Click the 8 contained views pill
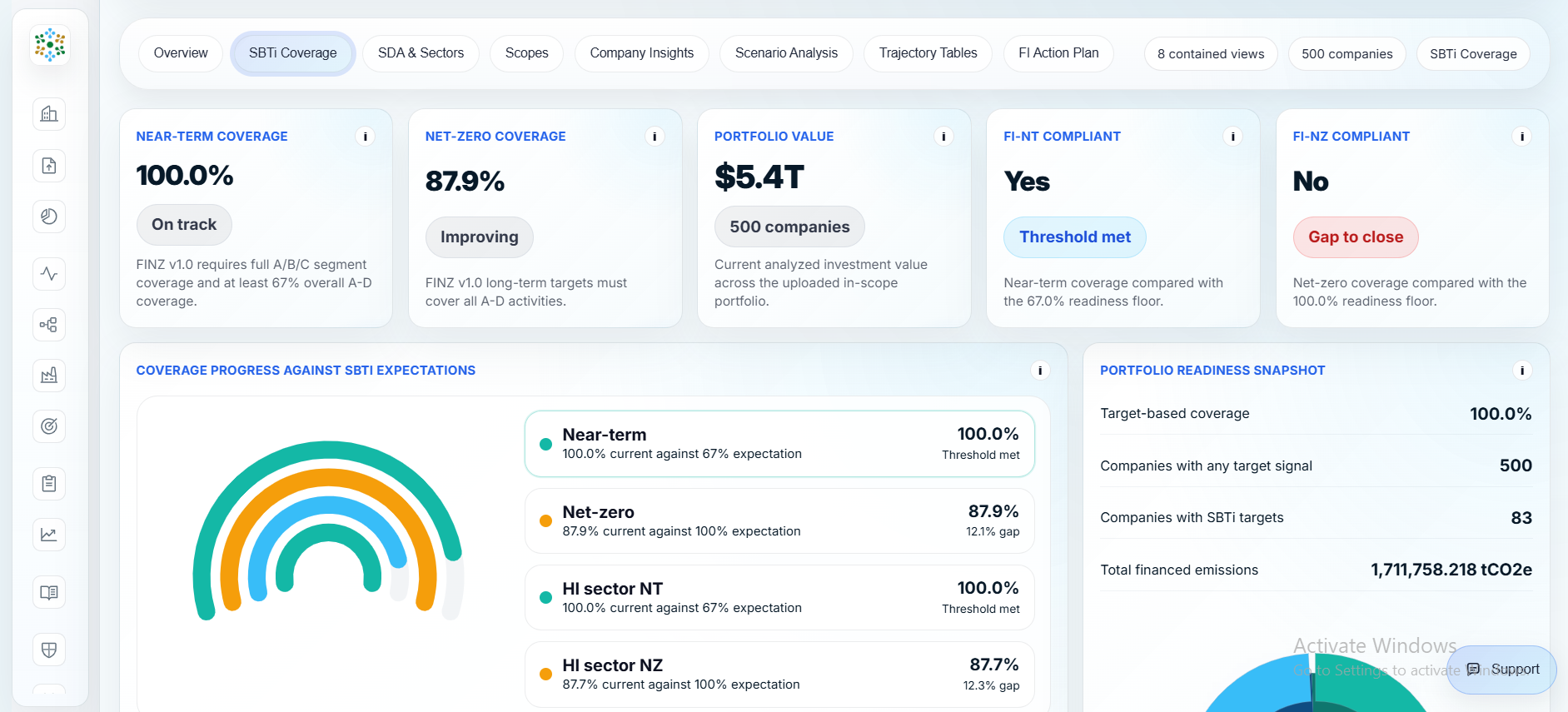This screenshot has width=1568, height=712. click(x=1211, y=54)
